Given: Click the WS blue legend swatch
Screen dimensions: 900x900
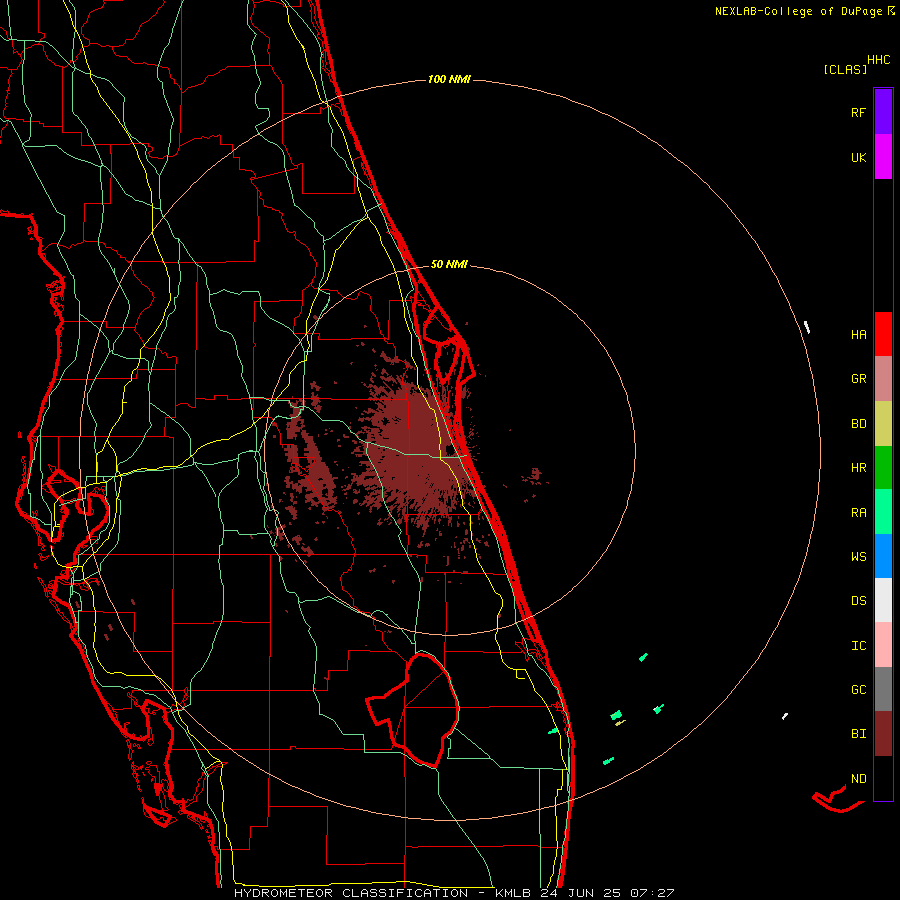Looking at the screenshot, I should tap(883, 556).
